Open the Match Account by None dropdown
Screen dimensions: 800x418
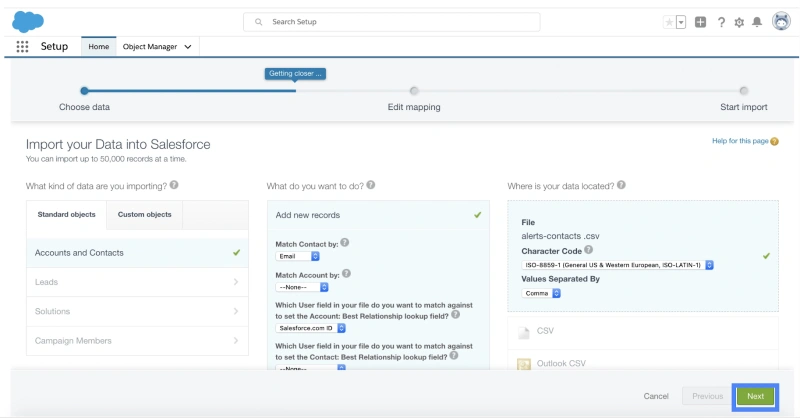point(302,287)
